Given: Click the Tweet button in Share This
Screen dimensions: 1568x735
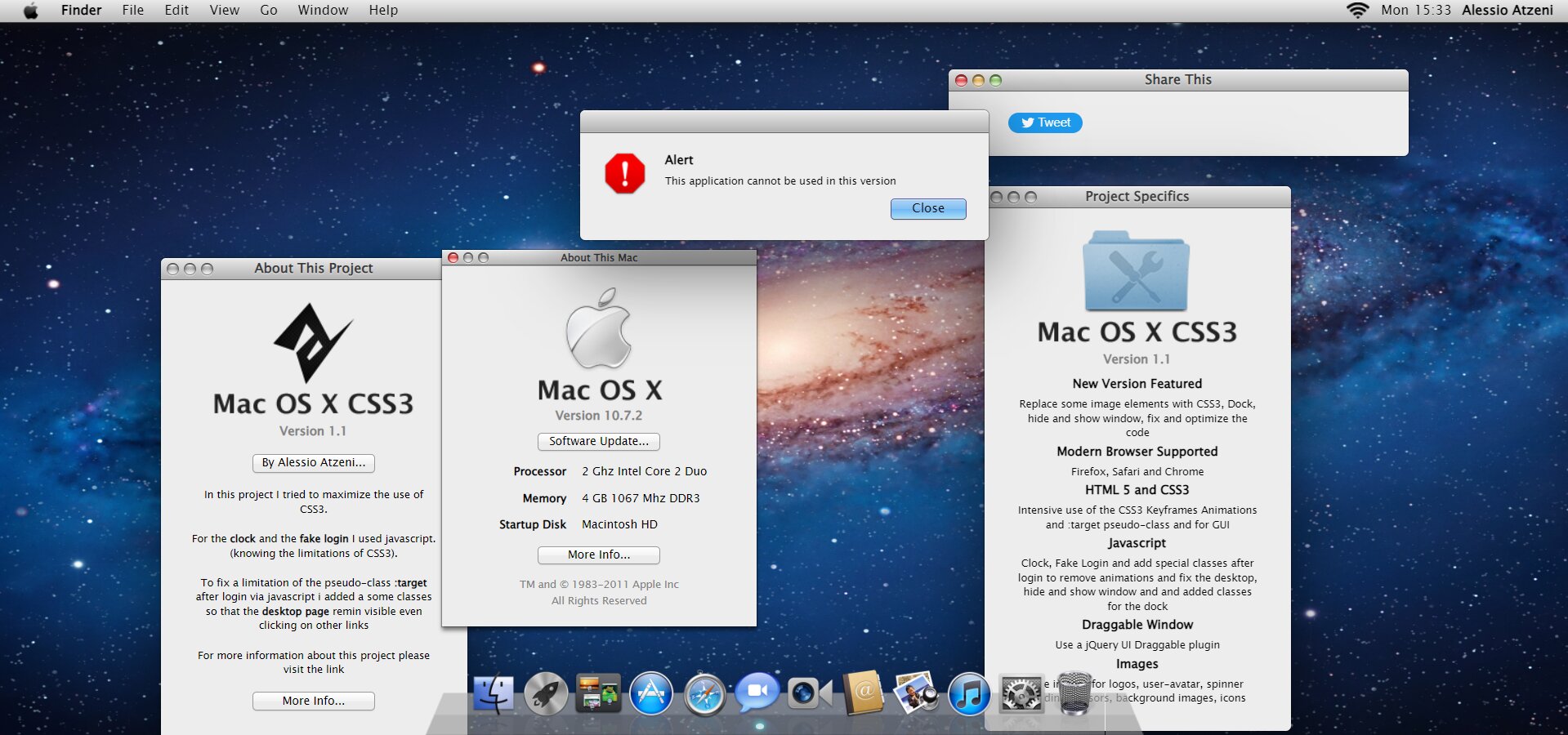Looking at the screenshot, I should click(1045, 122).
